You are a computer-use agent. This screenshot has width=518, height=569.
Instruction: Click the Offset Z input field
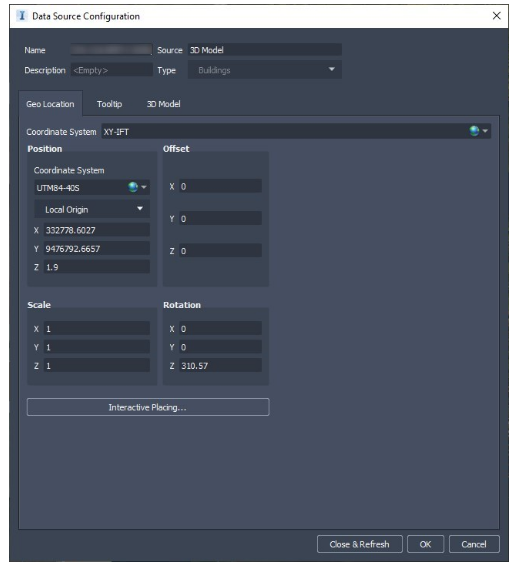pos(220,251)
